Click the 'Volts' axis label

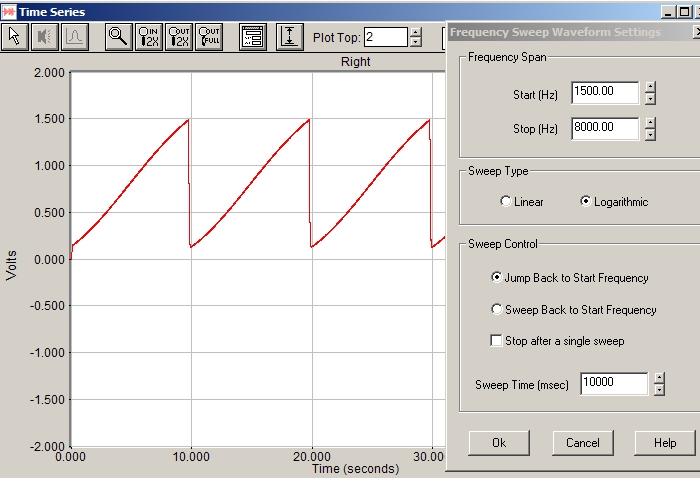coord(11,266)
